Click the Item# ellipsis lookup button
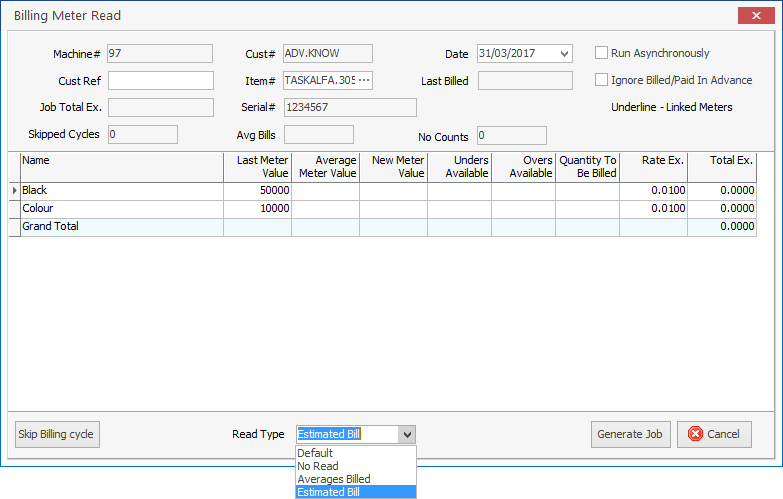 click(x=363, y=80)
